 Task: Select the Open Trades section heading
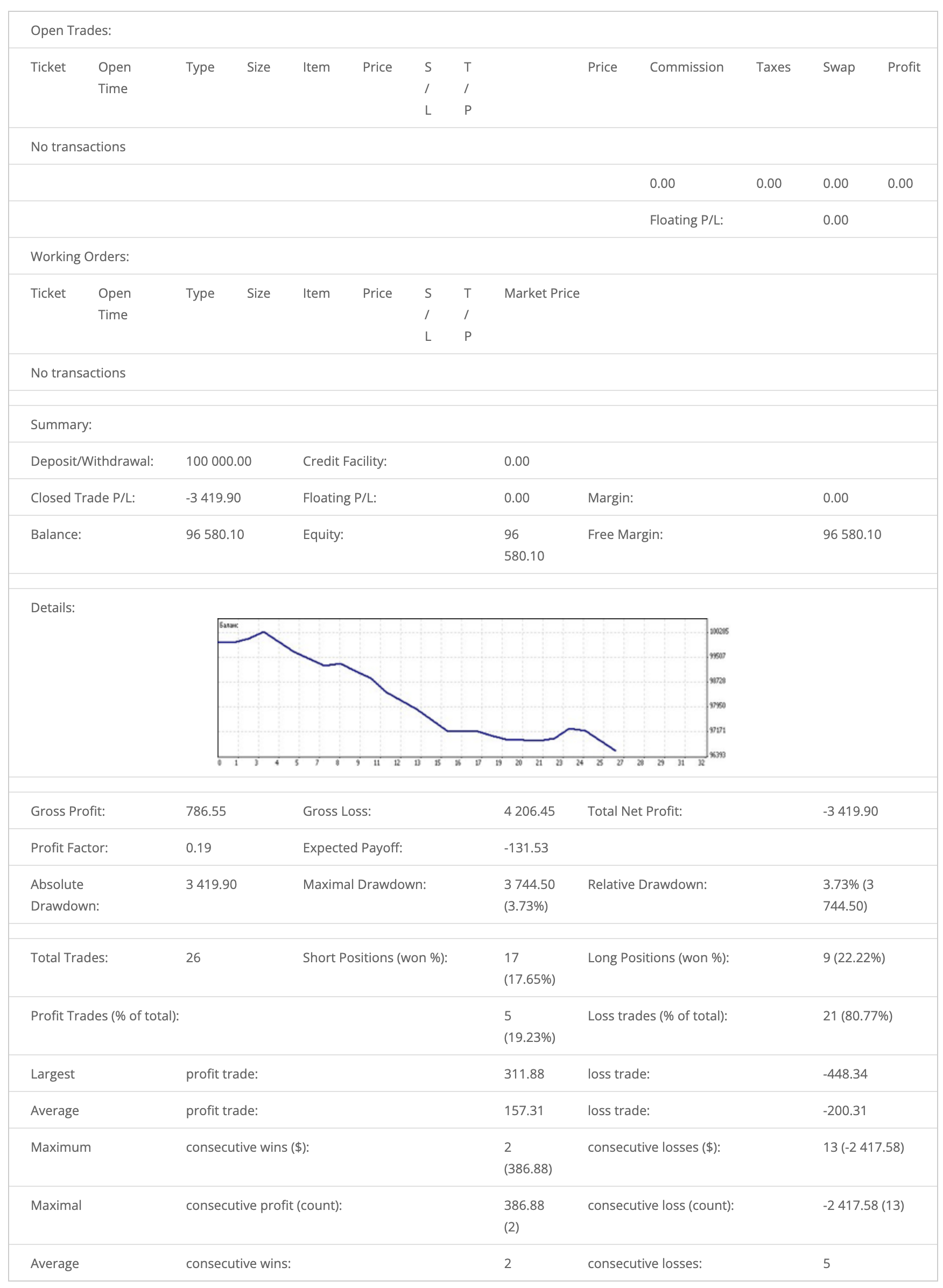point(71,31)
